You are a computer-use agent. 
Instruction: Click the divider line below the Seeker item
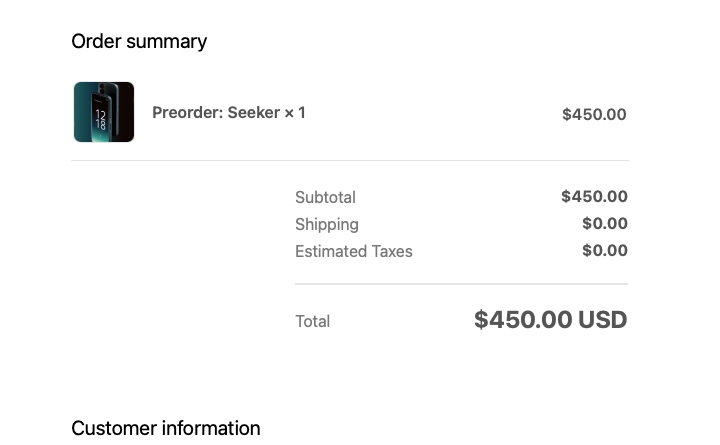click(x=350, y=160)
